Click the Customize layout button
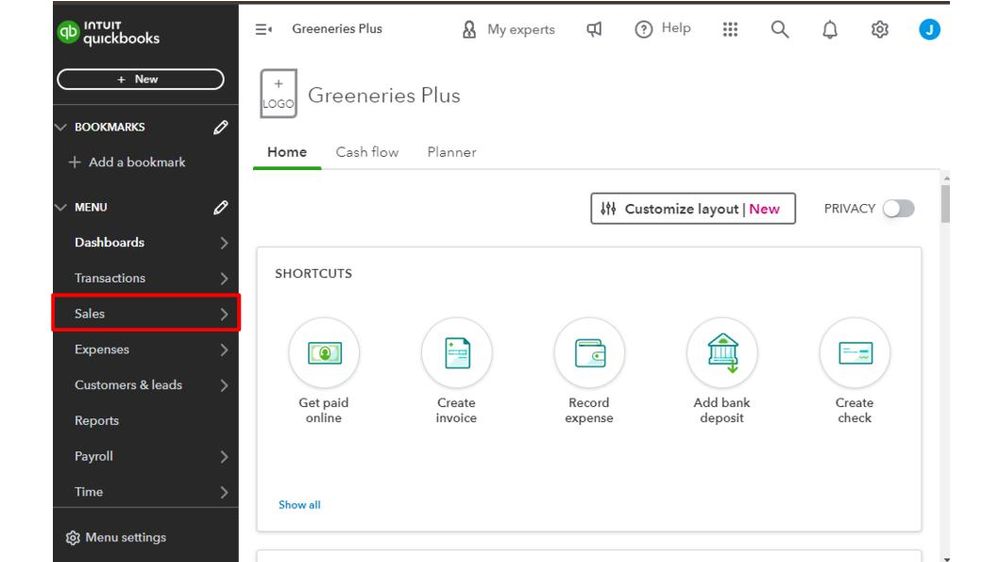Image resolution: width=999 pixels, height=562 pixels. tap(693, 209)
